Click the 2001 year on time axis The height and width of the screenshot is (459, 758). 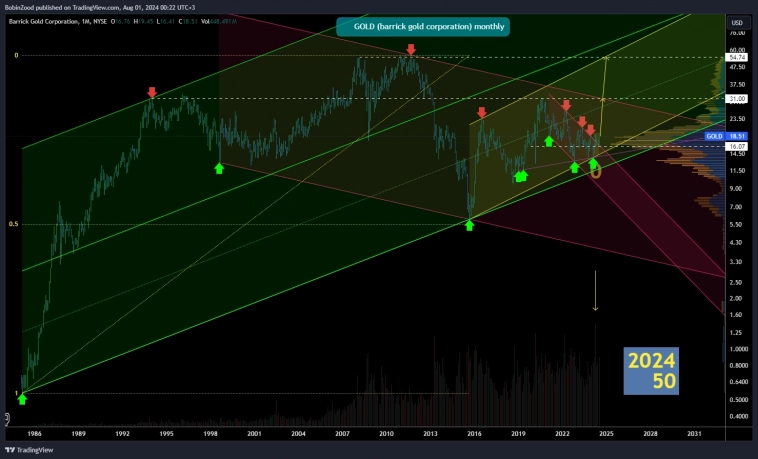tap(254, 433)
